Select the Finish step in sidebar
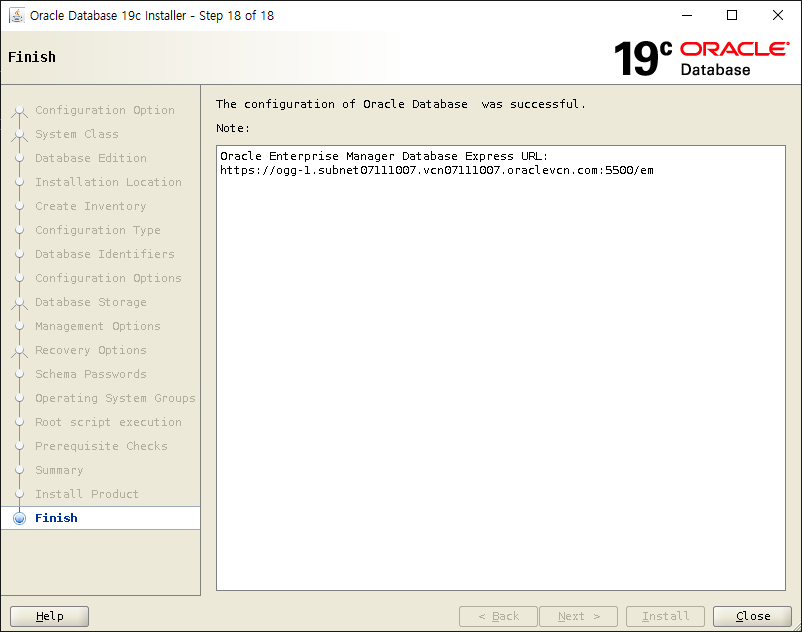The width and height of the screenshot is (802, 632). (x=100, y=518)
